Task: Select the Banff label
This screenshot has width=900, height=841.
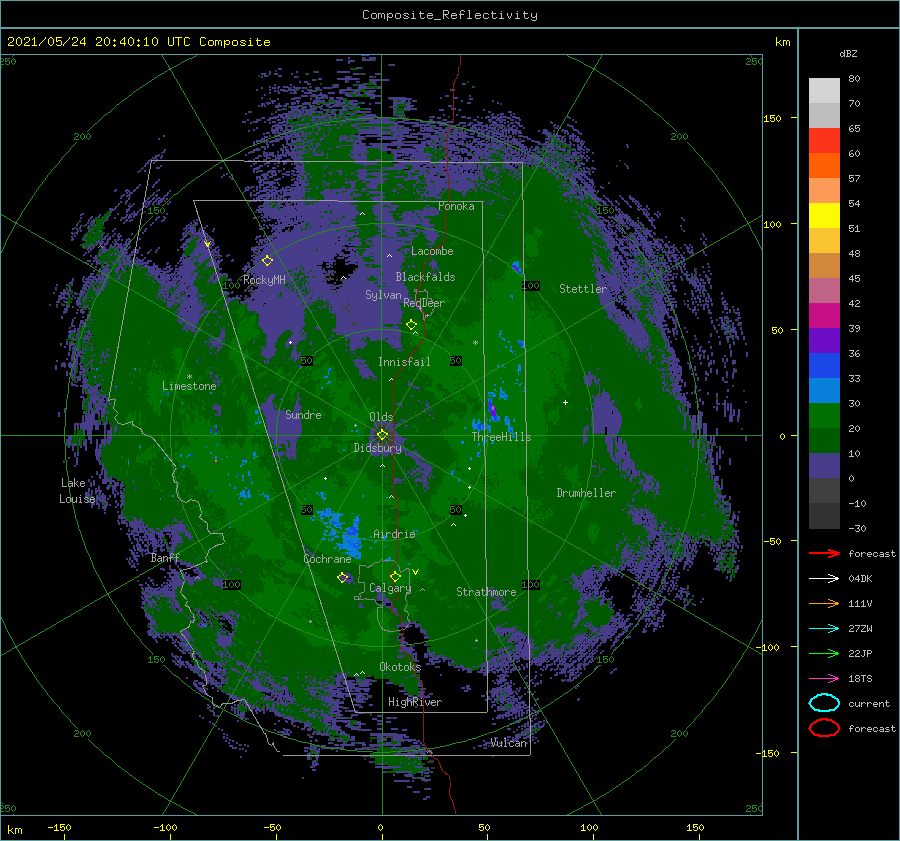Action: click(165, 558)
